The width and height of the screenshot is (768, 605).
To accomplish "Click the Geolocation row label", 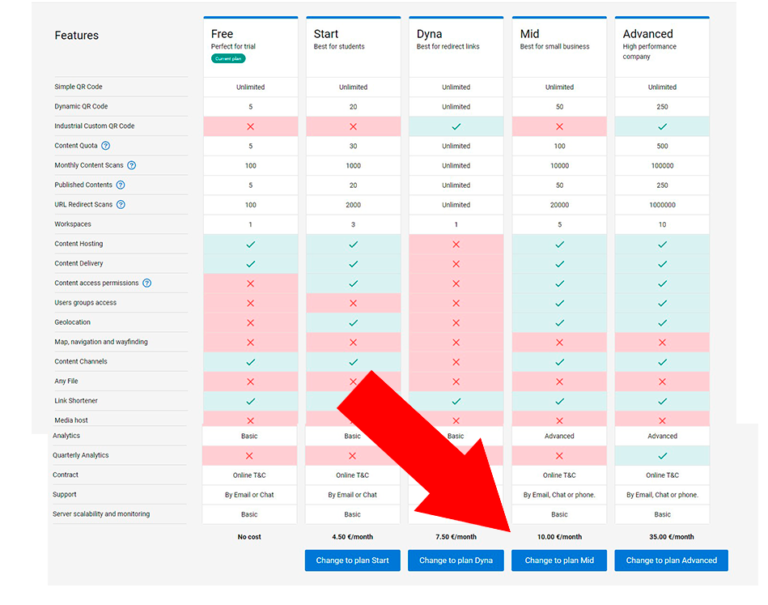I will [x=72, y=322].
